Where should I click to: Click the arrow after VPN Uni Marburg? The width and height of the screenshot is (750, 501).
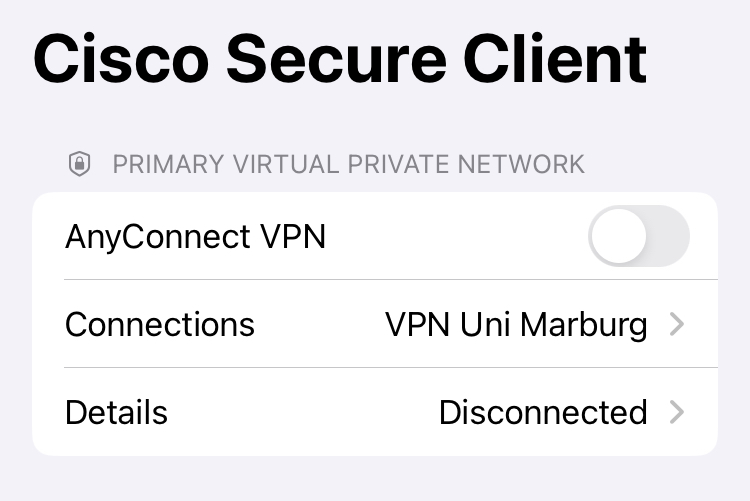[x=677, y=324]
